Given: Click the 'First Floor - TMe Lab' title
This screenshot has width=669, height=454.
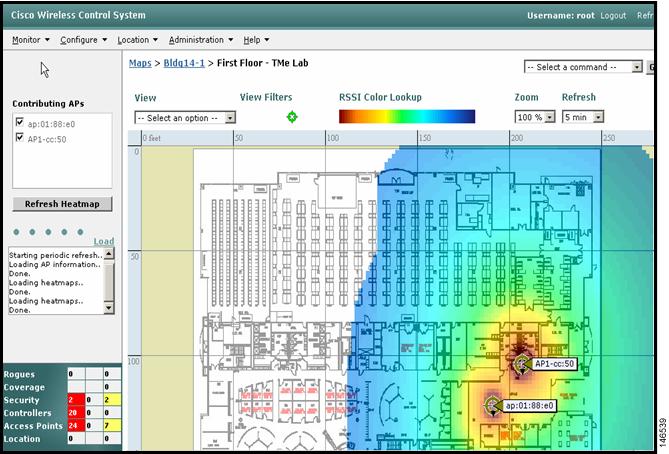Looking at the screenshot, I should 262,63.
